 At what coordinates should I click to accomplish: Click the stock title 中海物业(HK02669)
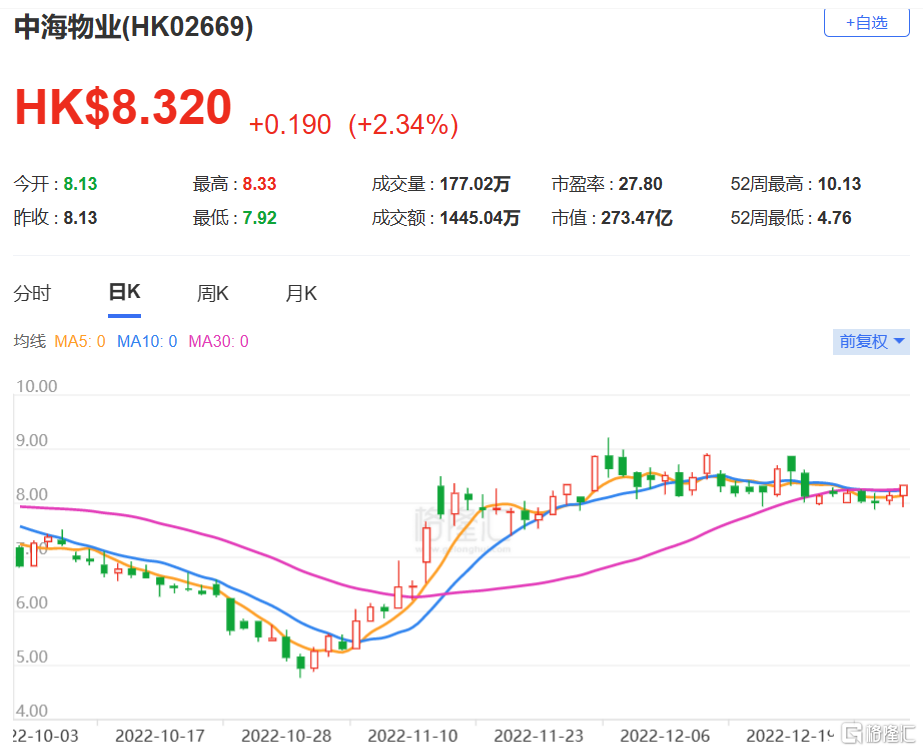(x=134, y=26)
